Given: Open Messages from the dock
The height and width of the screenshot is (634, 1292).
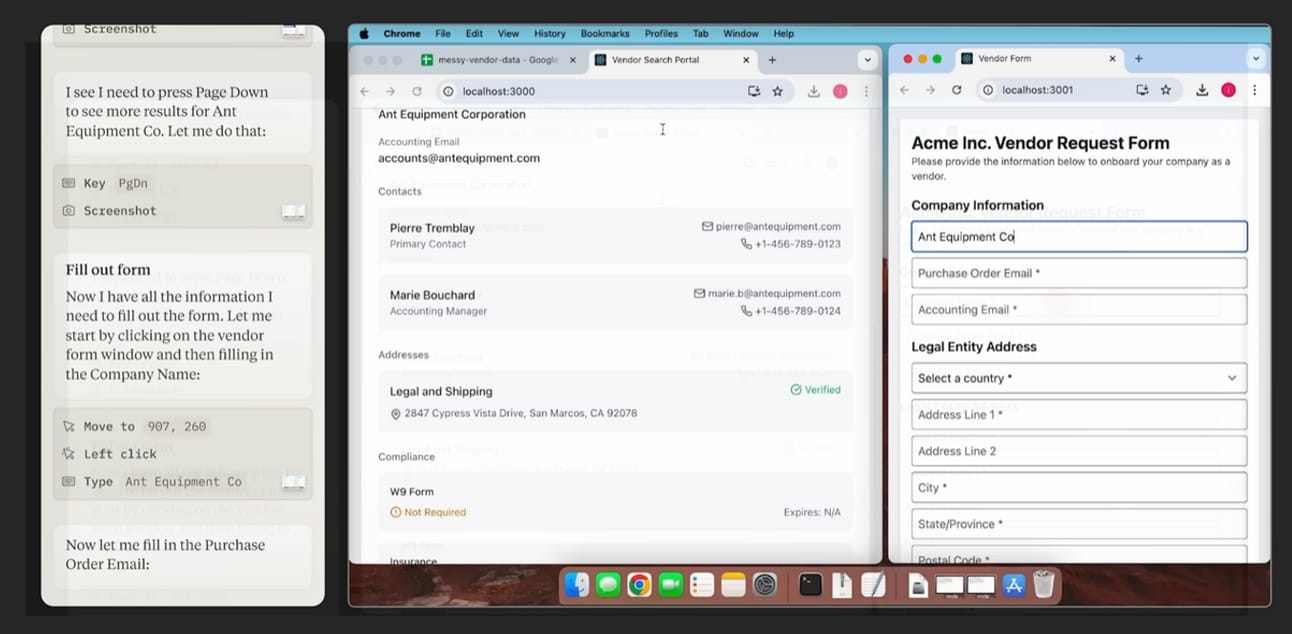Looking at the screenshot, I should [x=608, y=585].
